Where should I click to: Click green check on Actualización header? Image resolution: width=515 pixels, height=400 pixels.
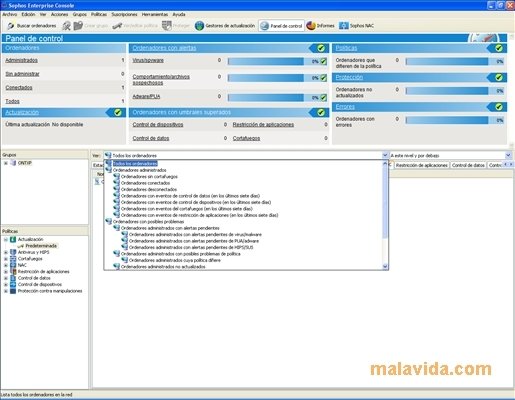(x=117, y=112)
